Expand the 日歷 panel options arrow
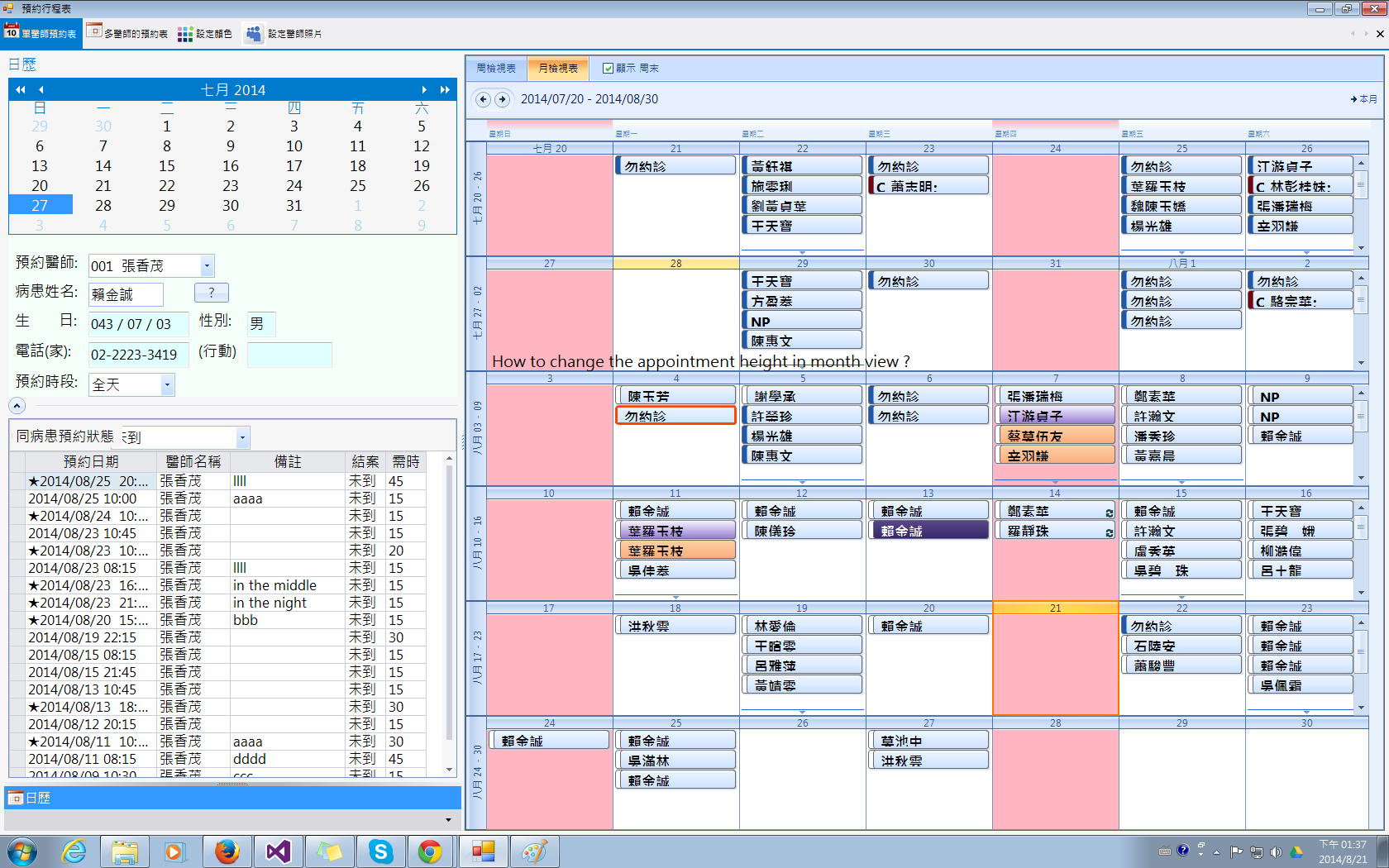The height and width of the screenshot is (868, 1389). (x=448, y=820)
